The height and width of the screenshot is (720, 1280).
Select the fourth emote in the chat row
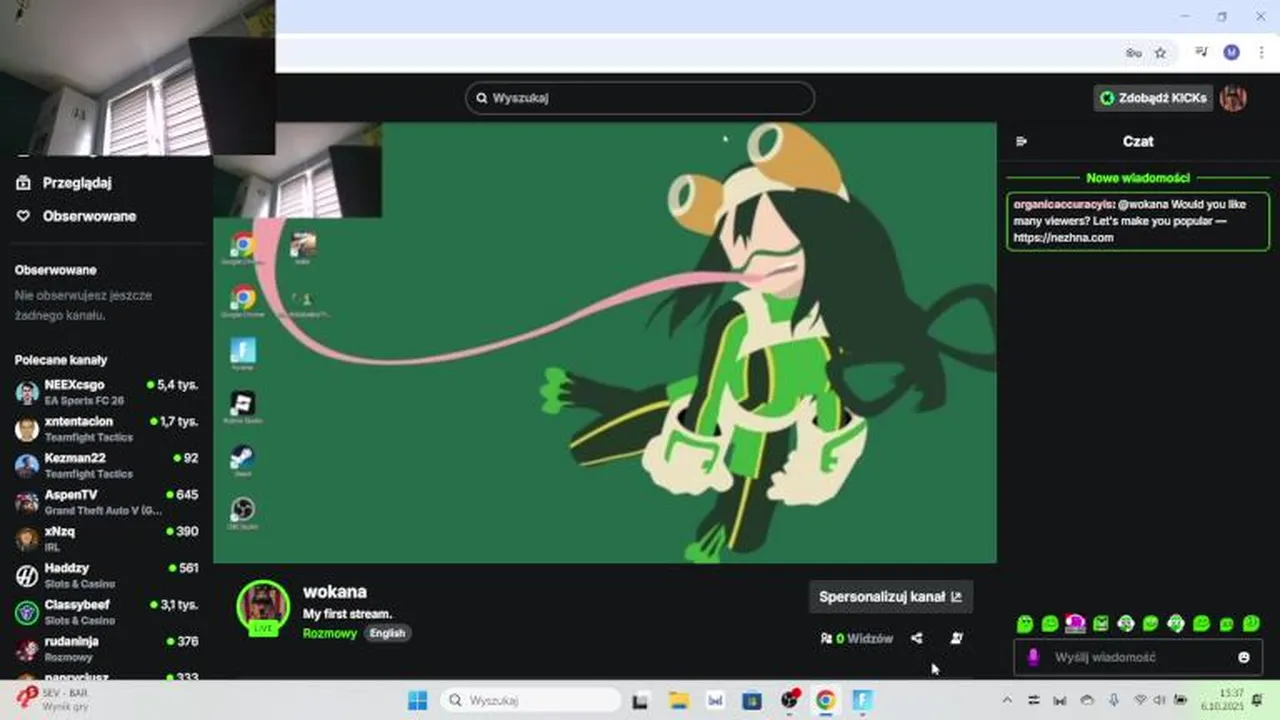[x=1101, y=623]
